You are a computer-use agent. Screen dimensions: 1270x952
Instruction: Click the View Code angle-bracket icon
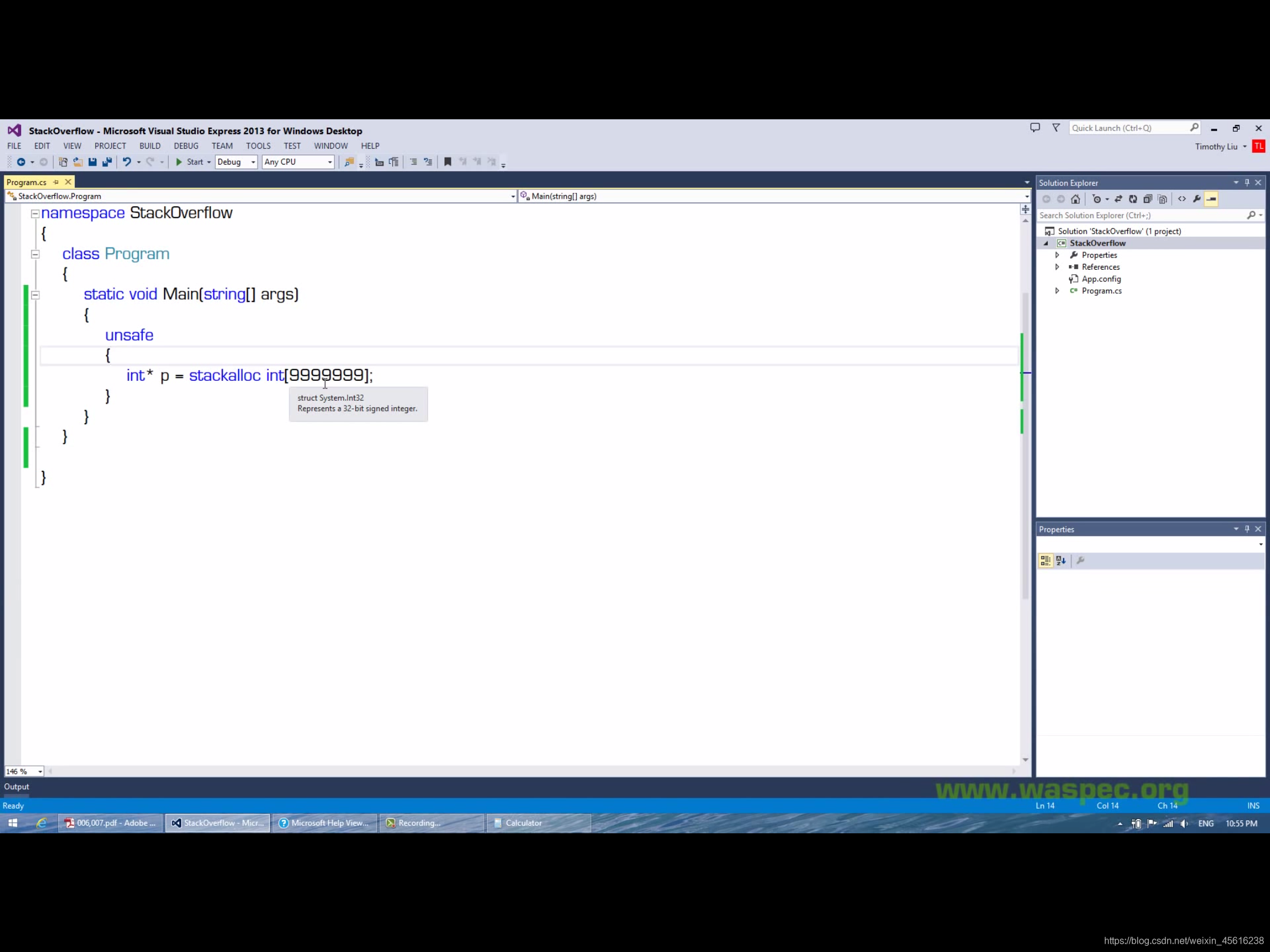[x=1182, y=199]
